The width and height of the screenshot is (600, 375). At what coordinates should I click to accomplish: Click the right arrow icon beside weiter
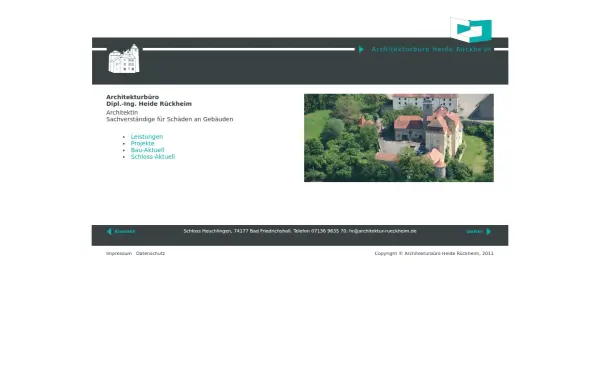coord(489,232)
